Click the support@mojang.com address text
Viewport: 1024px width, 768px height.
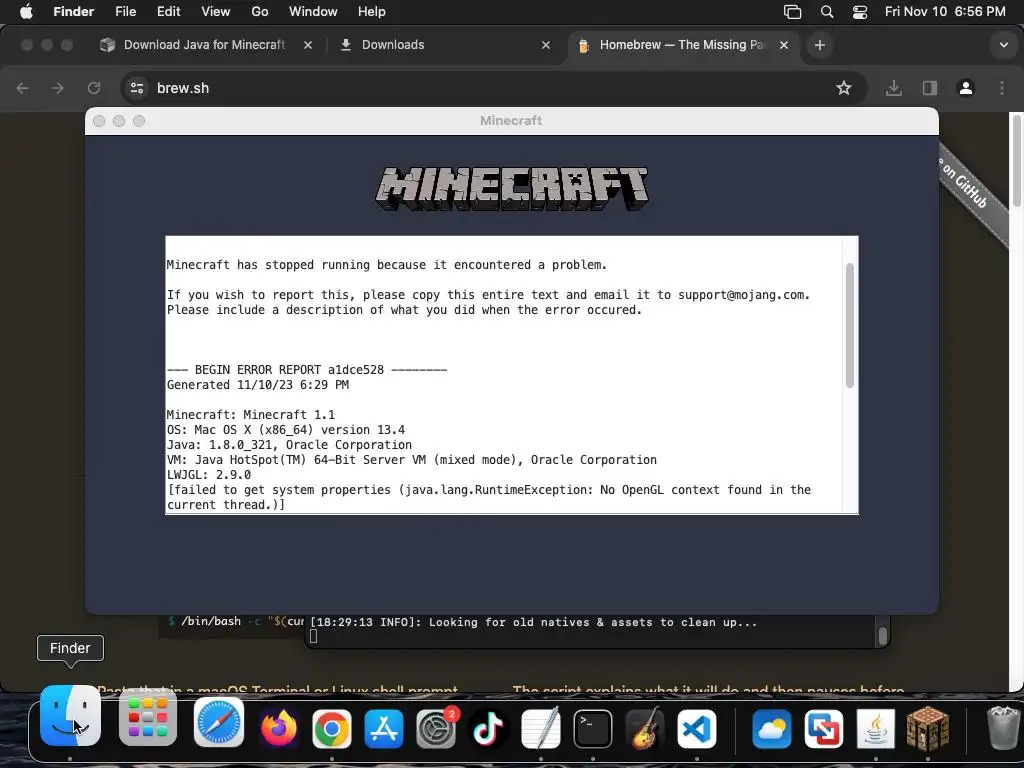tap(743, 295)
